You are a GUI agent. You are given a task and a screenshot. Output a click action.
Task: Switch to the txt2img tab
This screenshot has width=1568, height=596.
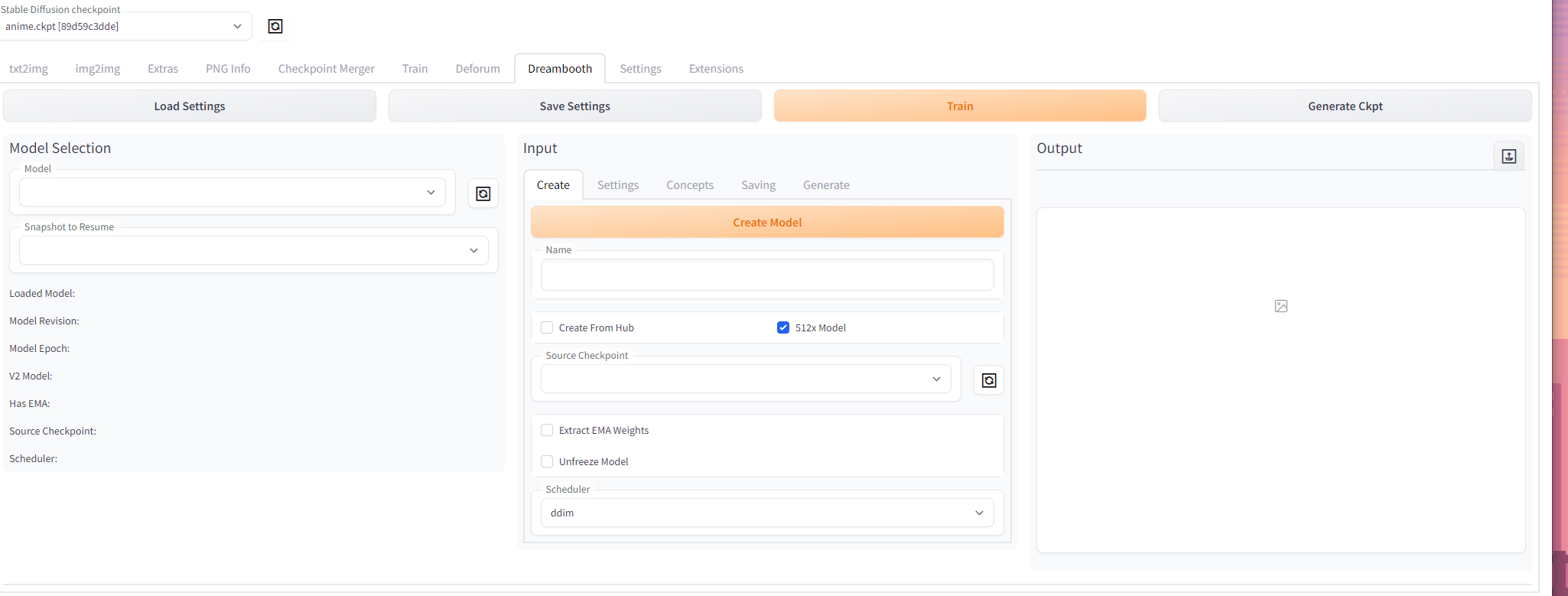tap(28, 69)
